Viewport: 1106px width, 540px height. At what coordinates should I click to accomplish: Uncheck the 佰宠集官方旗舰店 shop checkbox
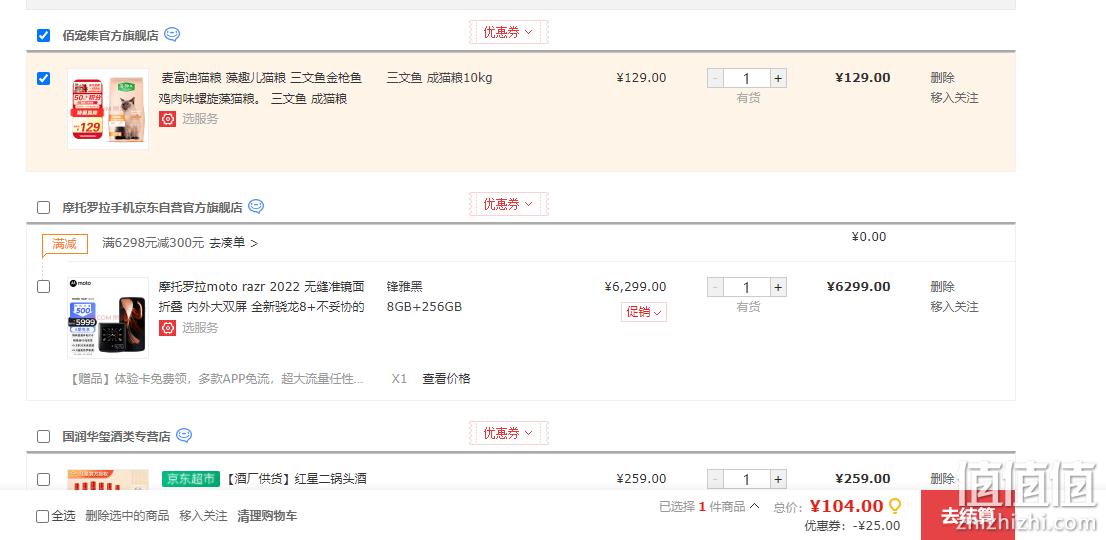(44, 35)
